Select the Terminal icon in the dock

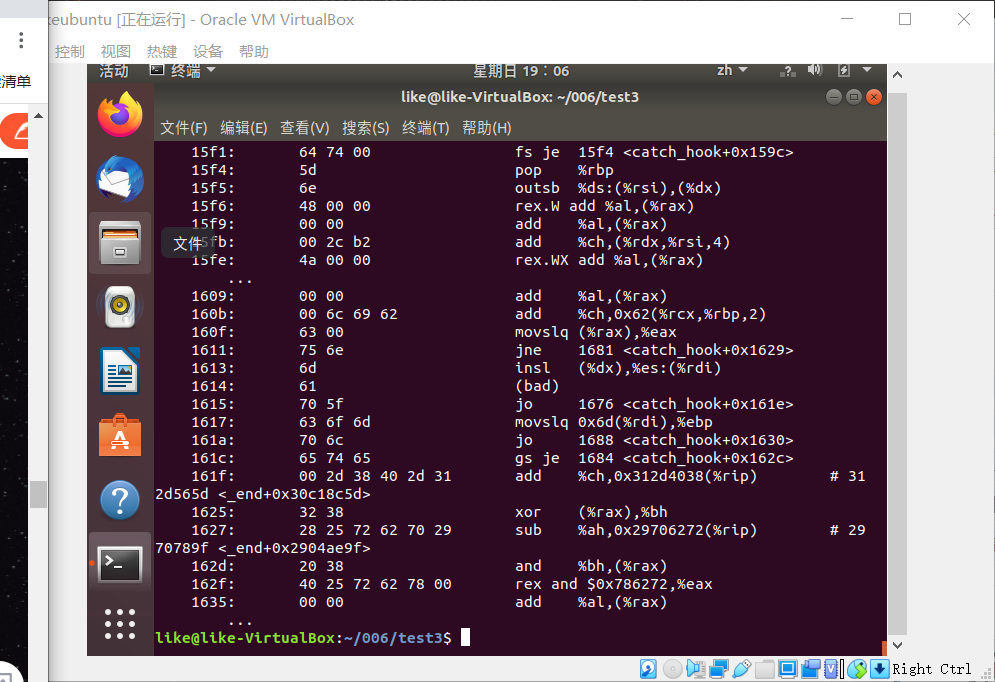pyautogui.click(x=119, y=563)
